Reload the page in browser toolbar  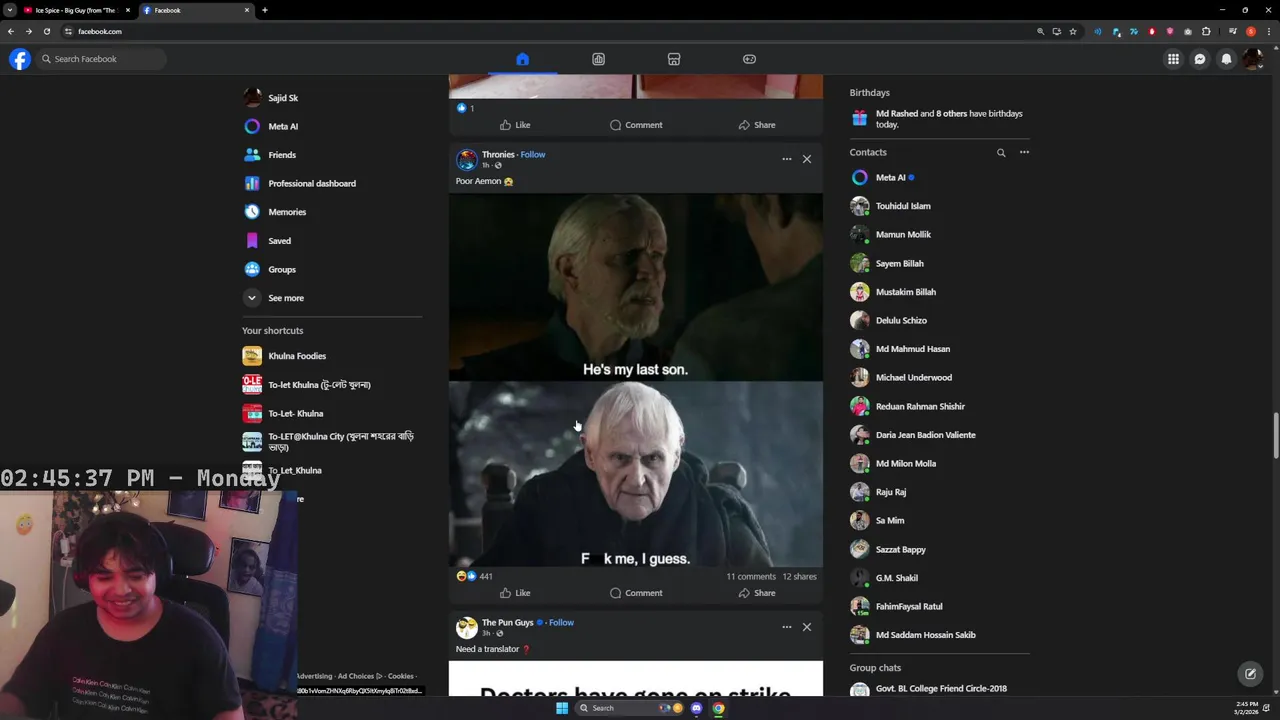(x=47, y=31)
